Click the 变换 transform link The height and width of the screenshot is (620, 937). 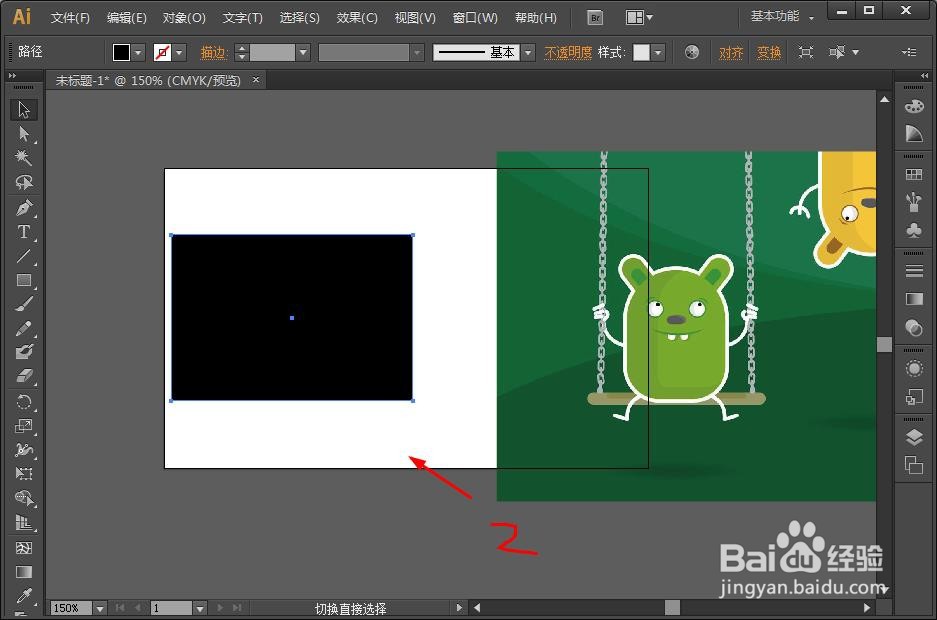[x=768, y=53]
